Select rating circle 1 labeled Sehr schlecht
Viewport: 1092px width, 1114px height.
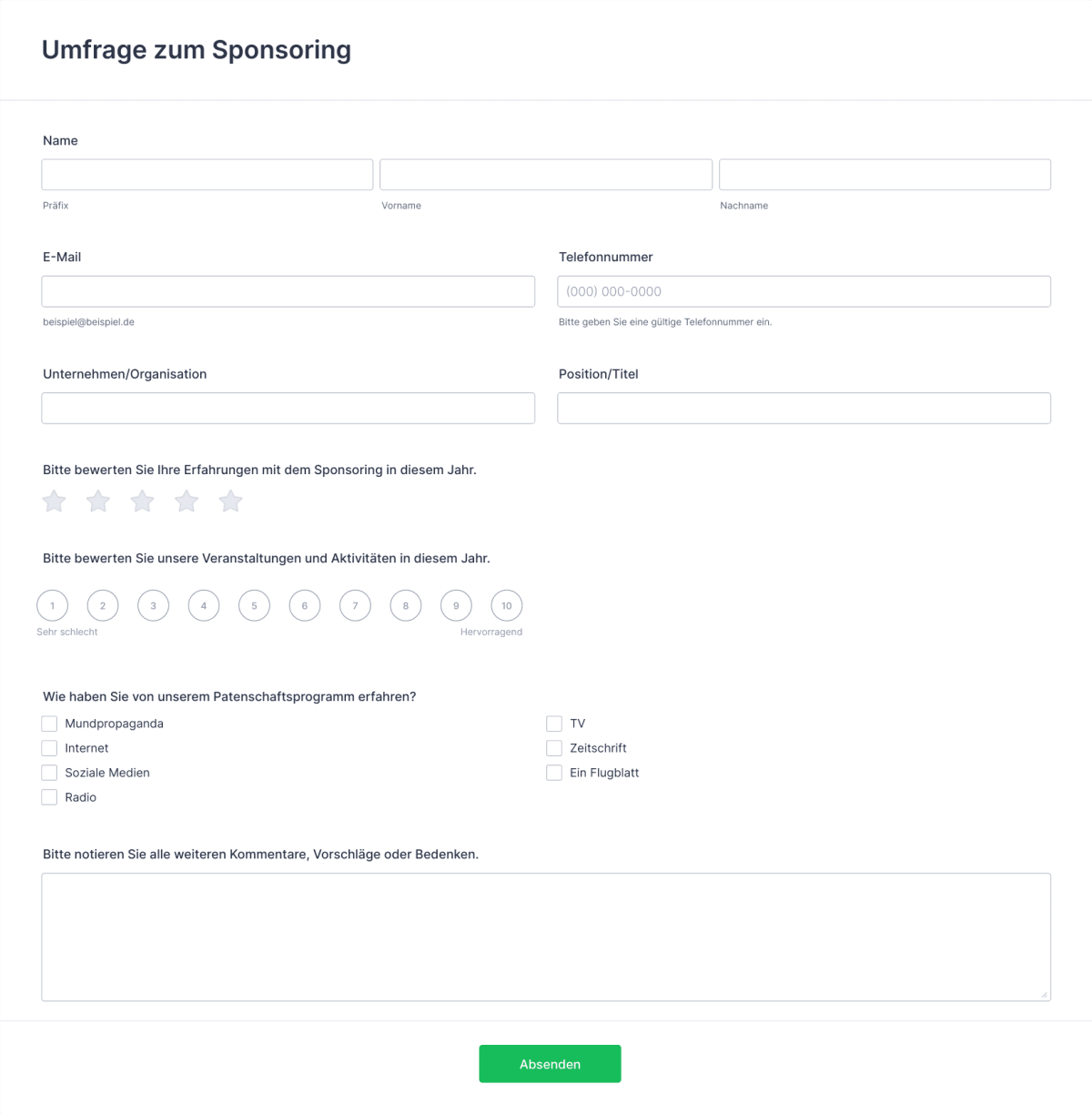52,605
